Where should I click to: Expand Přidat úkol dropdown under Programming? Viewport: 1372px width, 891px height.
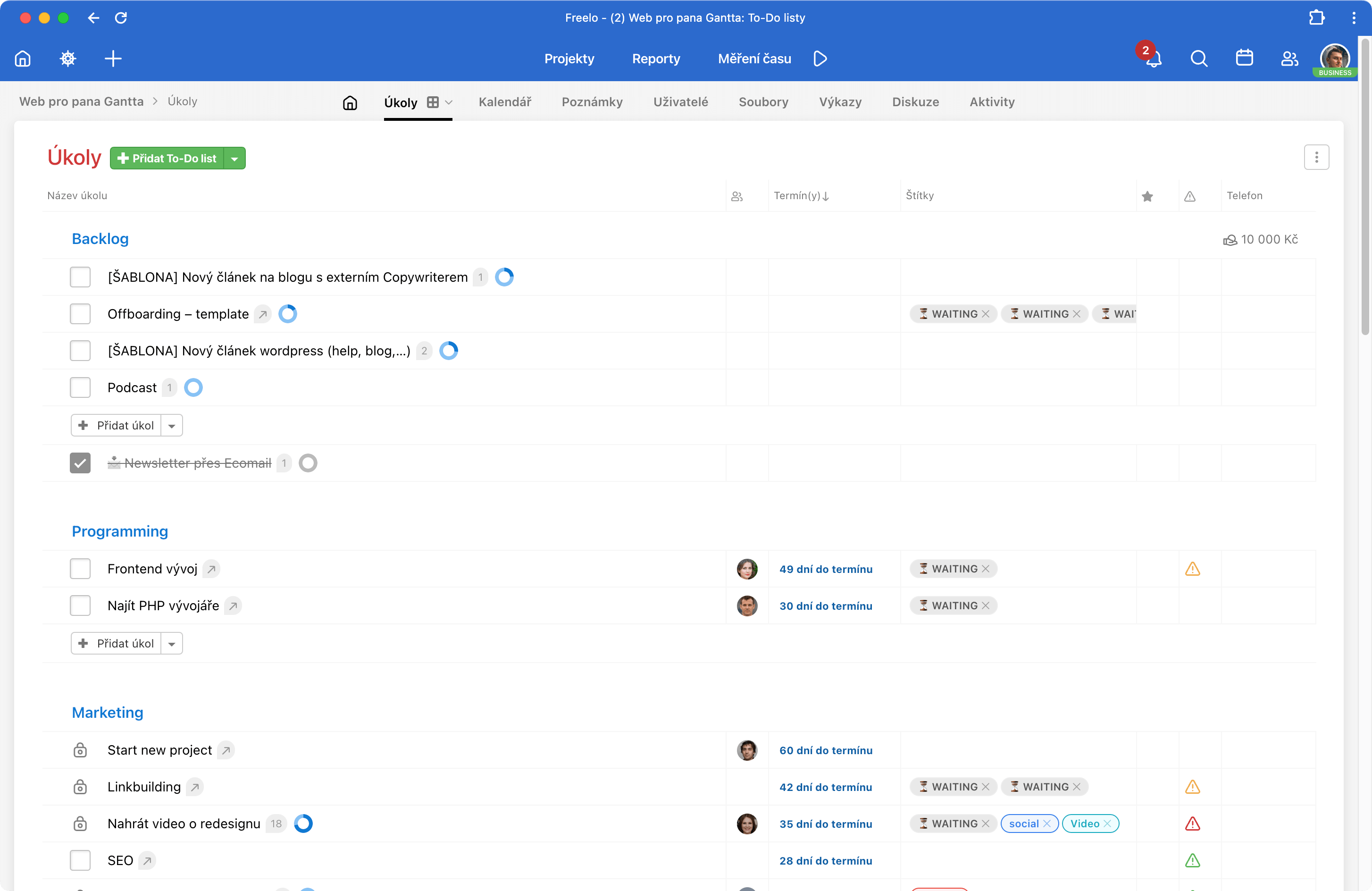172,644
